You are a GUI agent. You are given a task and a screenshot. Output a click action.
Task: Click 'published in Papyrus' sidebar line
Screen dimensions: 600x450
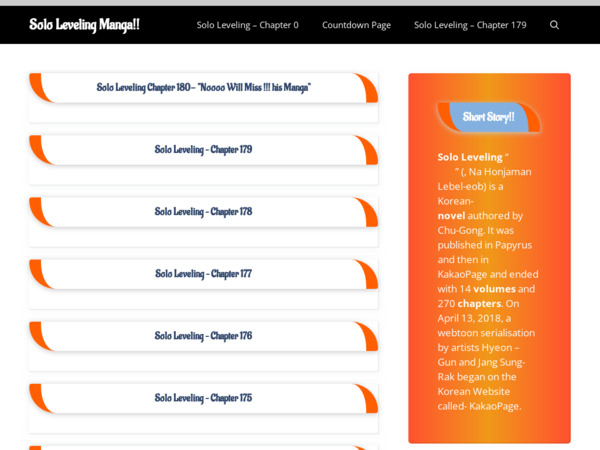pos(485,245)
